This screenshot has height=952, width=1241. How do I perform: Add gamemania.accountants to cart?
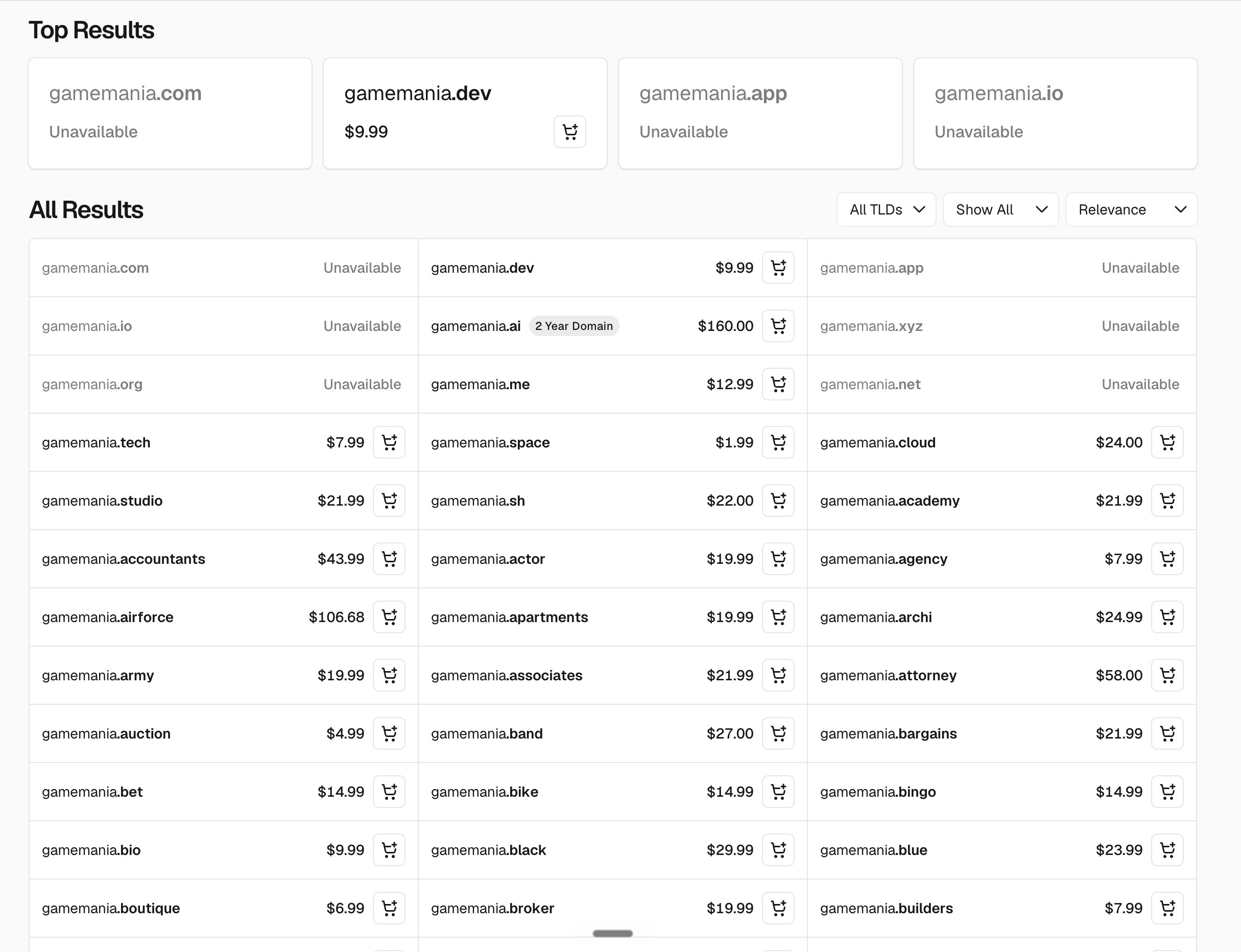coord(389,559)
